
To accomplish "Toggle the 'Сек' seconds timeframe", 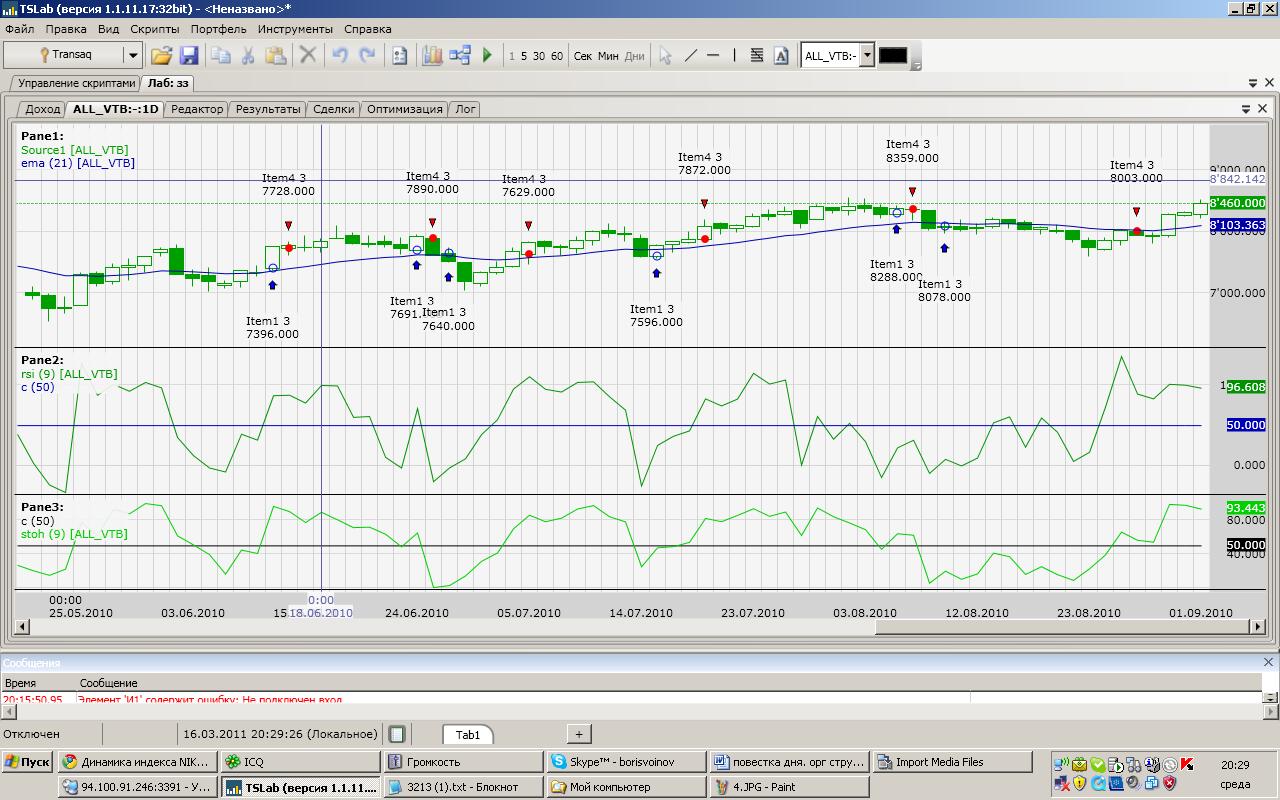I will 583,56.
